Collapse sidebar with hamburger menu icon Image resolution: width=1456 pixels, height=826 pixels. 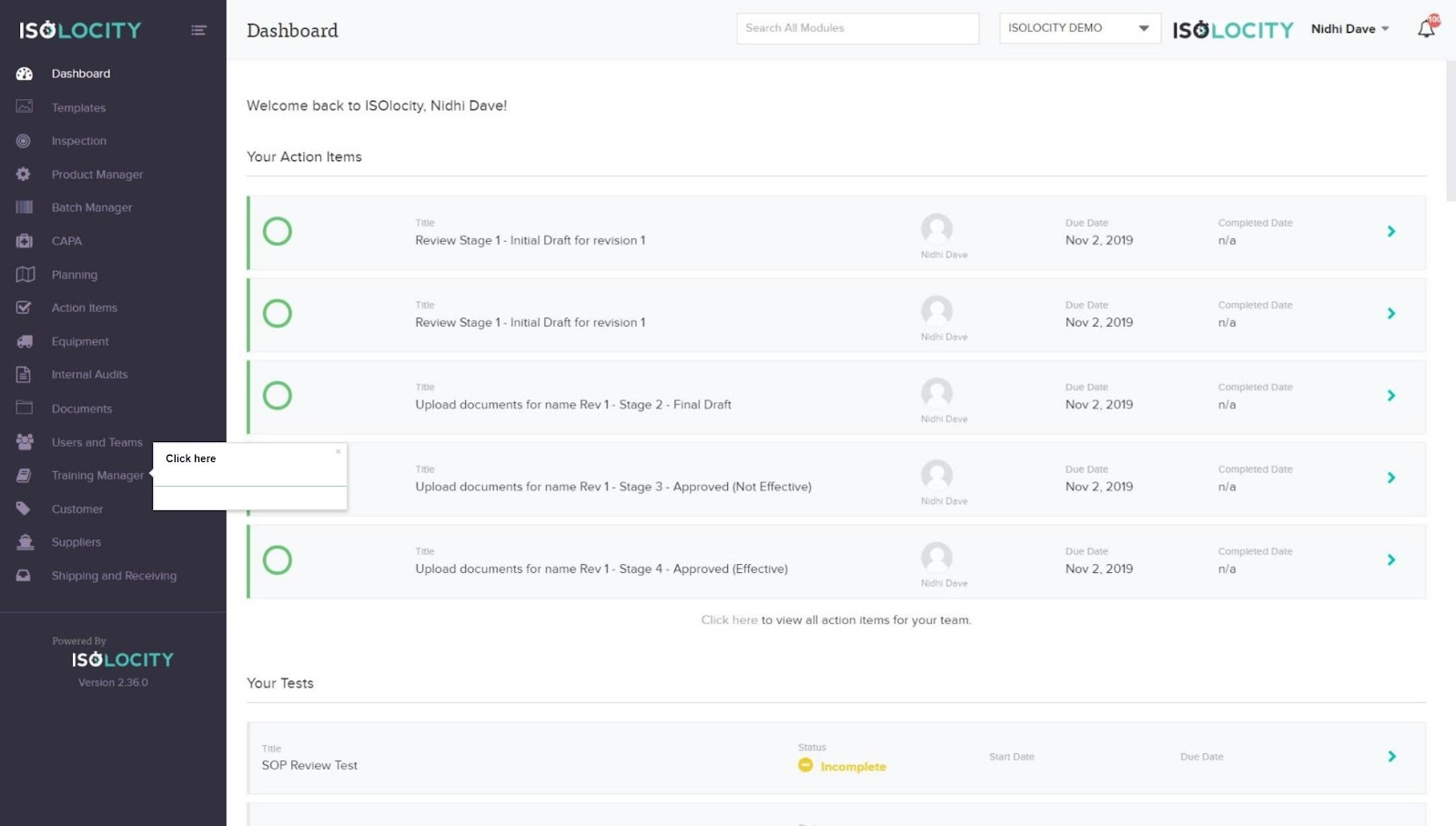[198, 30]
